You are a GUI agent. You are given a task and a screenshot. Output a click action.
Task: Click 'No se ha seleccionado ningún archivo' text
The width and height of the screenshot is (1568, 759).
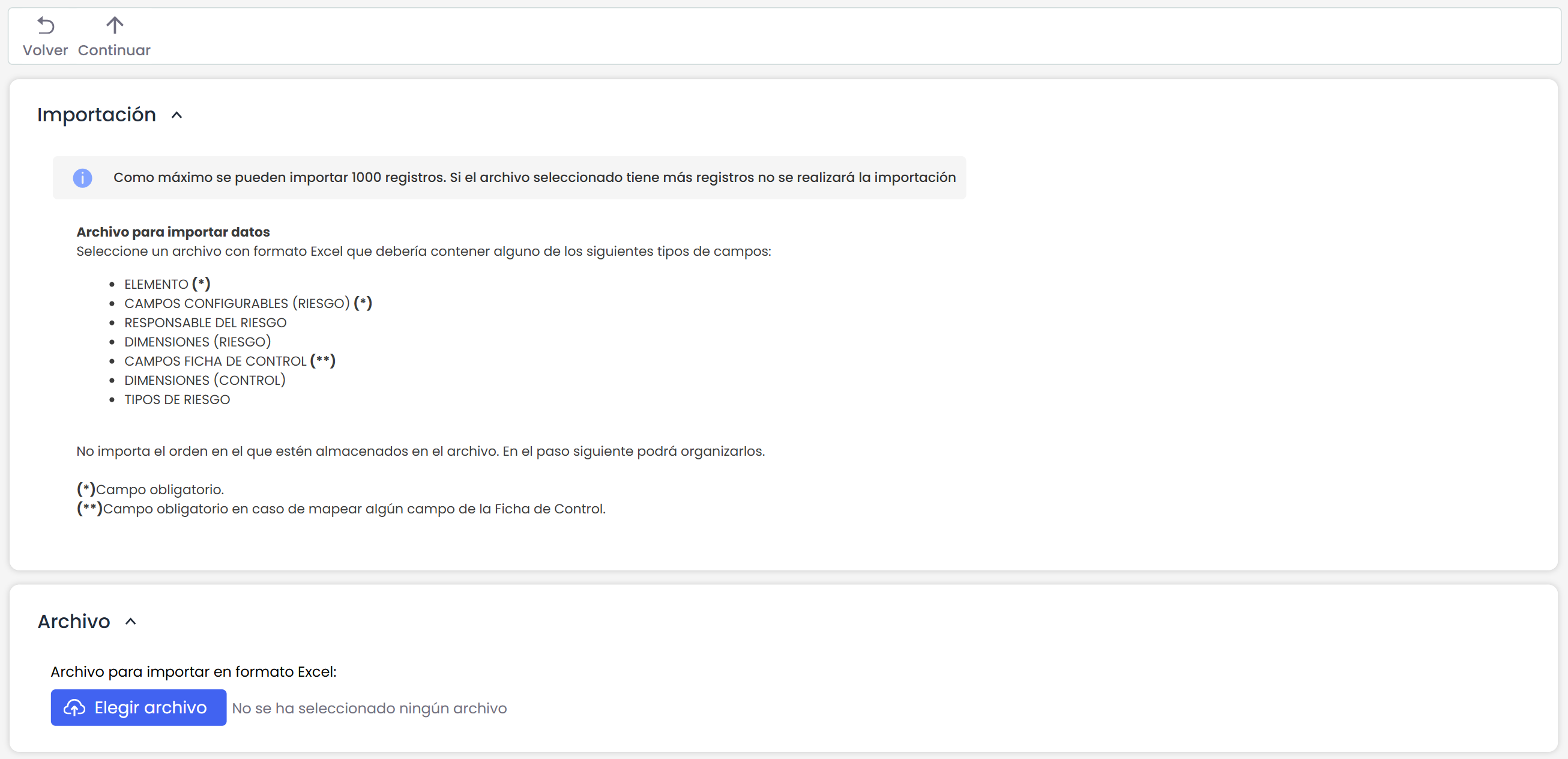click(369, 708)
